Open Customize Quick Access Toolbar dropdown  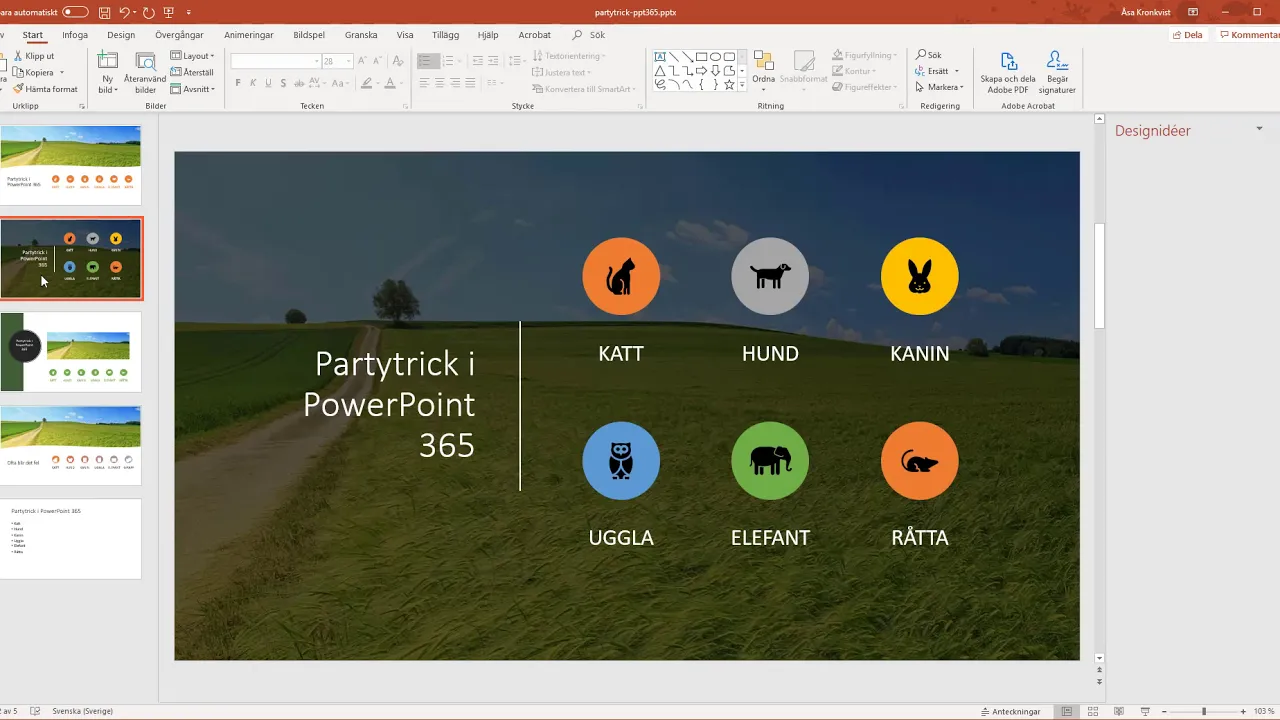click(189, 12)
